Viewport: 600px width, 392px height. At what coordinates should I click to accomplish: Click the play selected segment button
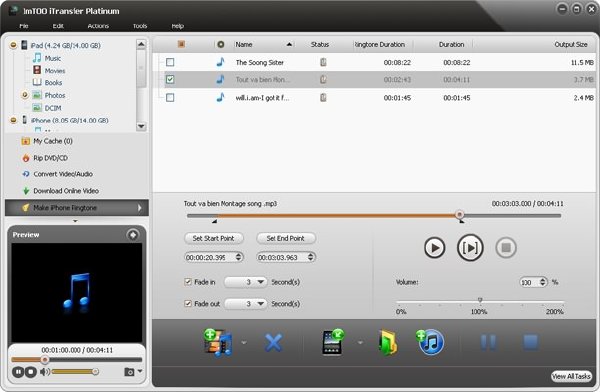(x=470, y=248)
